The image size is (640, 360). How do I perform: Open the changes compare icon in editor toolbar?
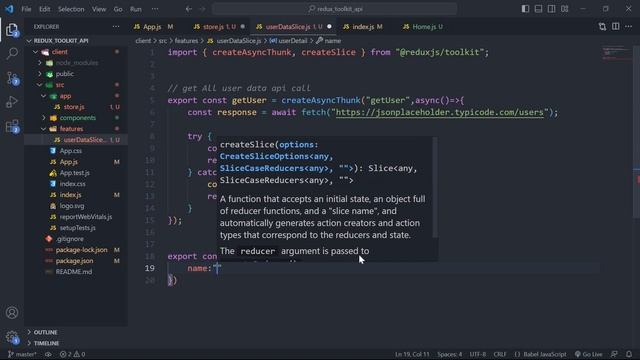602,27
